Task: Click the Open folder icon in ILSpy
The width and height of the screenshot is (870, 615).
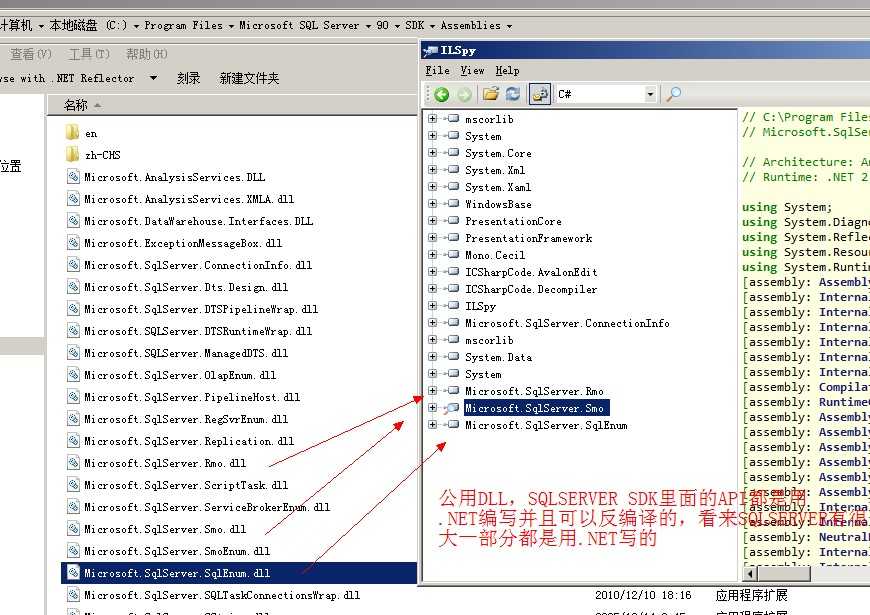Action: click(x=490, y=94)
